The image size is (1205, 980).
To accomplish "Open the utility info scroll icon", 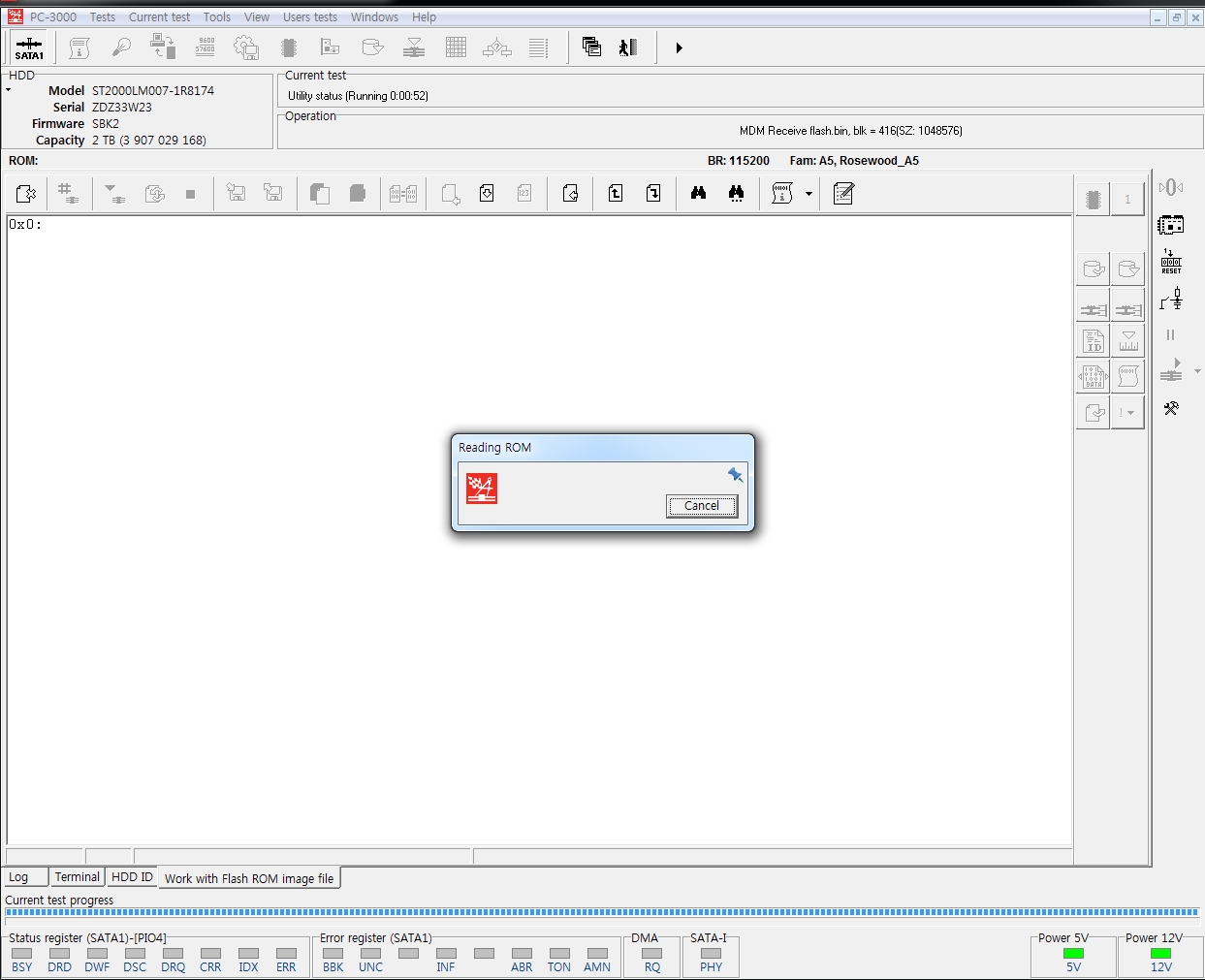I will (x=79, y=47).
